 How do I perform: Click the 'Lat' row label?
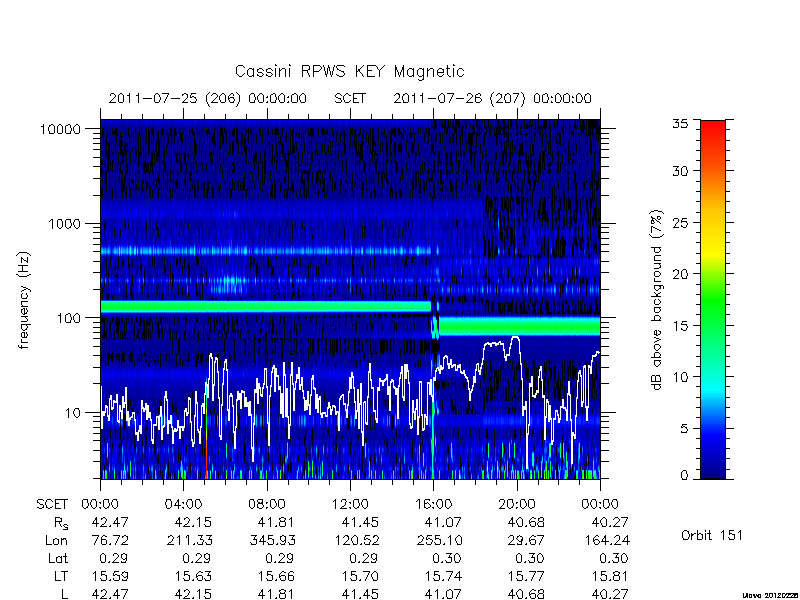[58, 559]
